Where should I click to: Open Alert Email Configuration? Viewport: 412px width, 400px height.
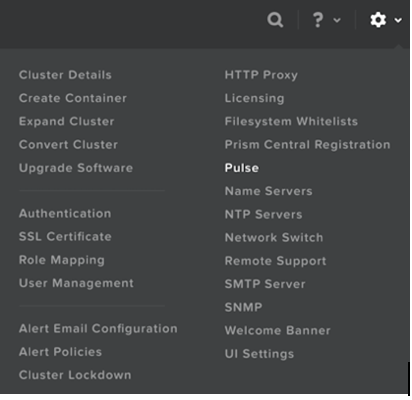coord(98,329)
